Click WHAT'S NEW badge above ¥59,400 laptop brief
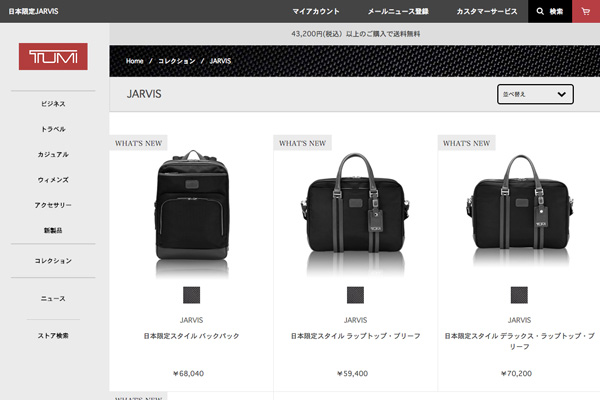 tap(302, 143)
